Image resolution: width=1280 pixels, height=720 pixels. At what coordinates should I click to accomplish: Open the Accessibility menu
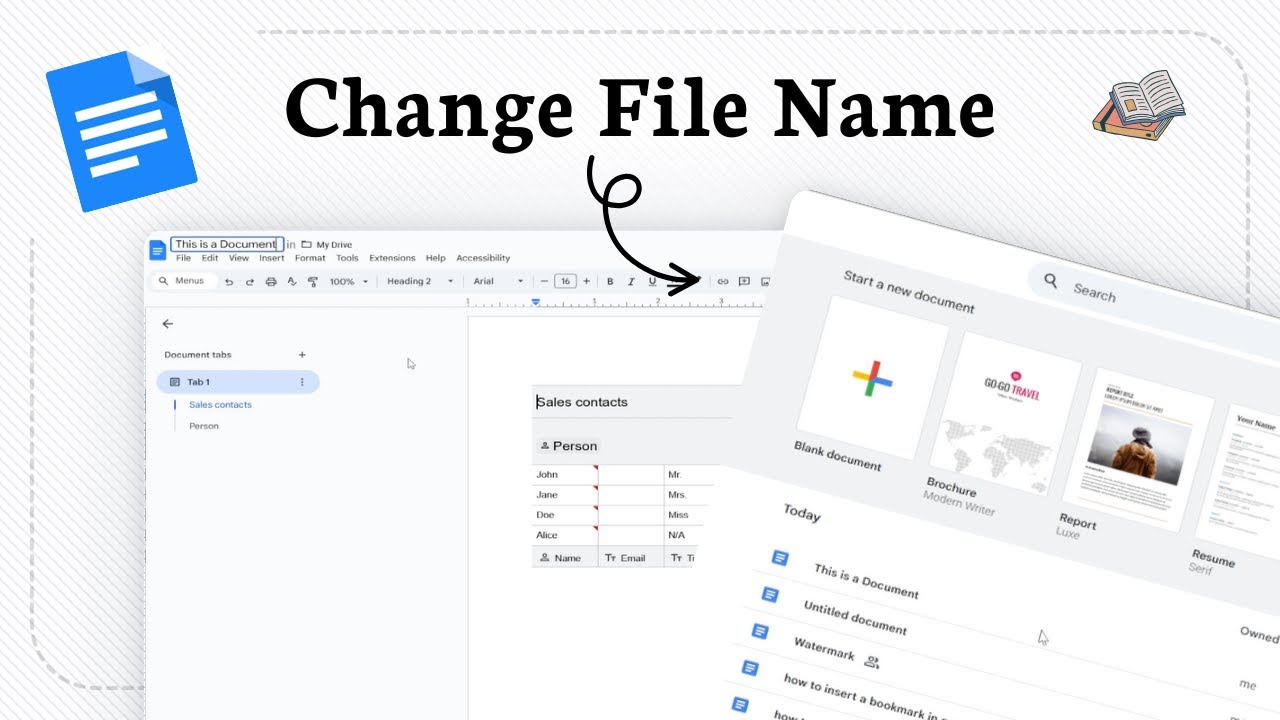[483, 258]
